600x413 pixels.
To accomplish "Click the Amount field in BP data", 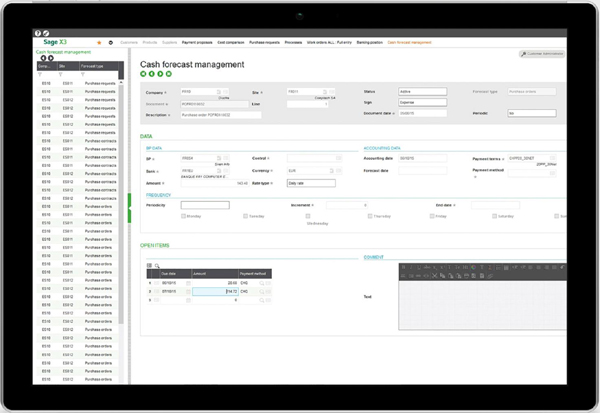I will 215,183.
